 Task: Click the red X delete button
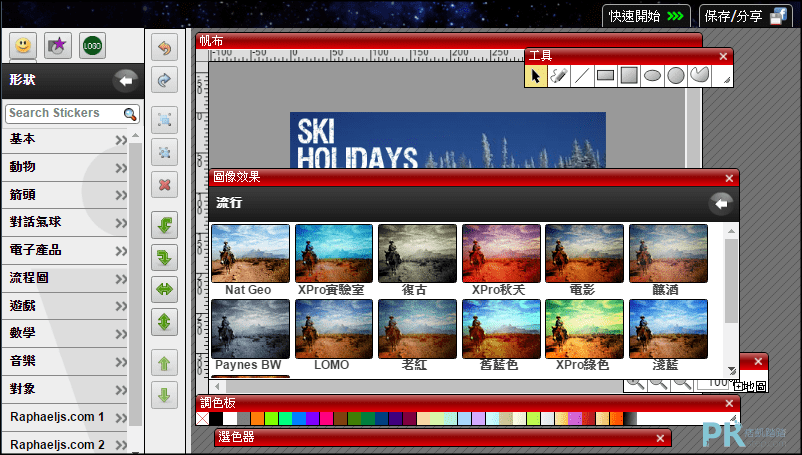coord(164,185)
